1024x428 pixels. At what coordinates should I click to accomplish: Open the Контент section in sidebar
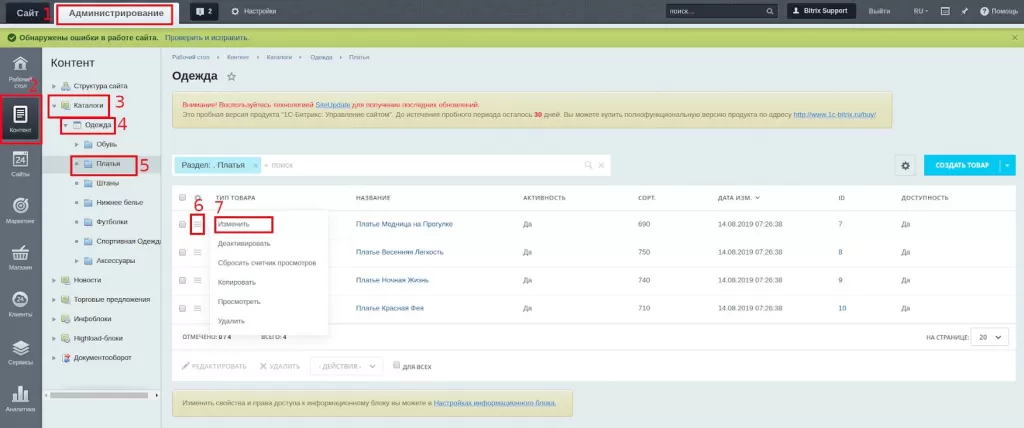21,118
